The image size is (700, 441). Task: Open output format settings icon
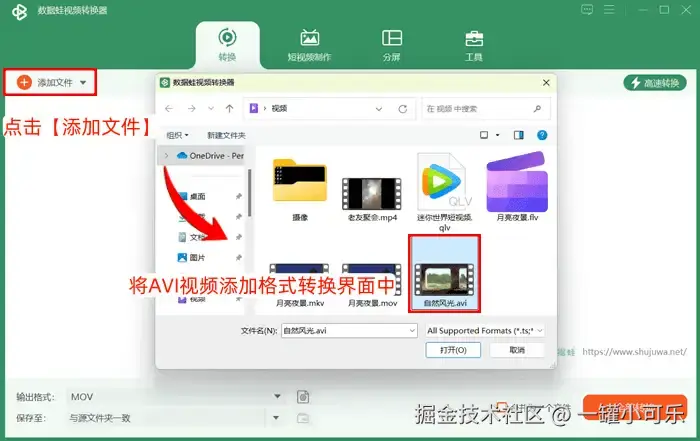tap(303, 396)
